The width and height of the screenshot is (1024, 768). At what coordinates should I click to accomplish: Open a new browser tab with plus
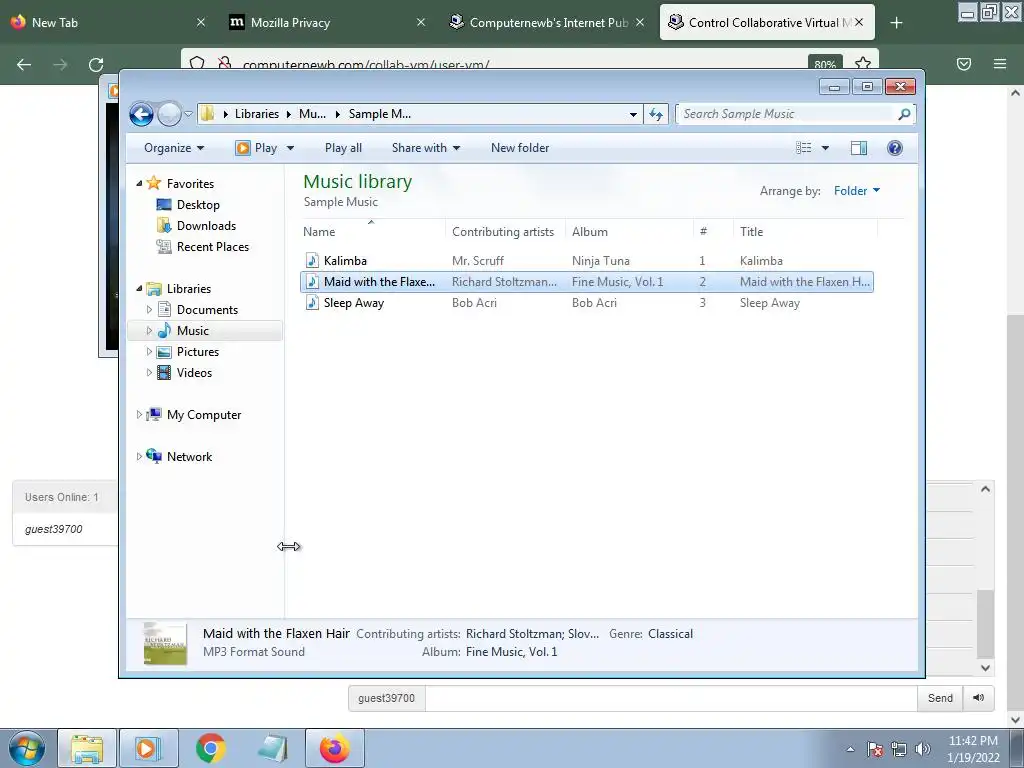(x=896, y=23)
